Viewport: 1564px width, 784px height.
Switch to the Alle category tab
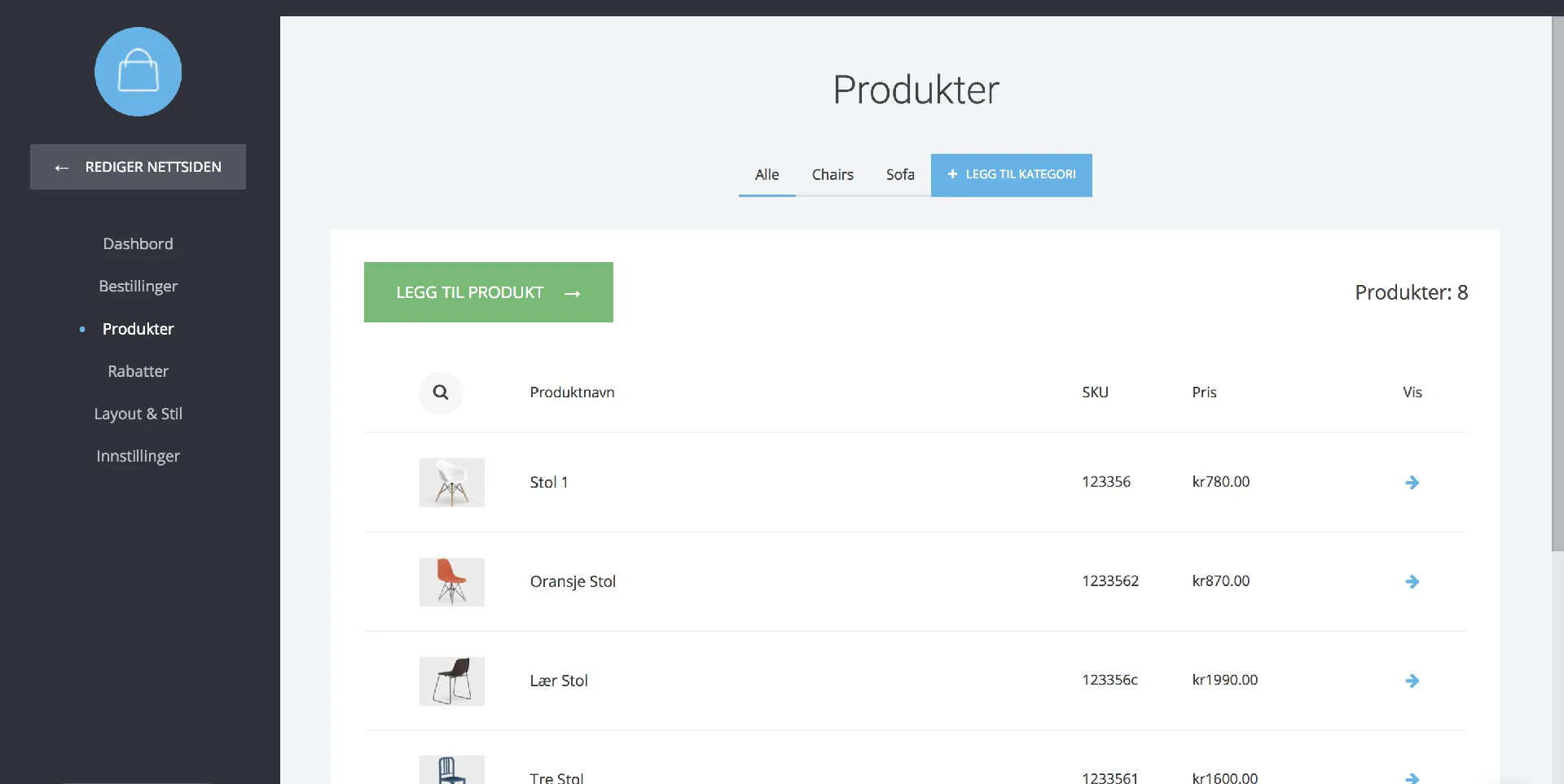click(767, 175)
